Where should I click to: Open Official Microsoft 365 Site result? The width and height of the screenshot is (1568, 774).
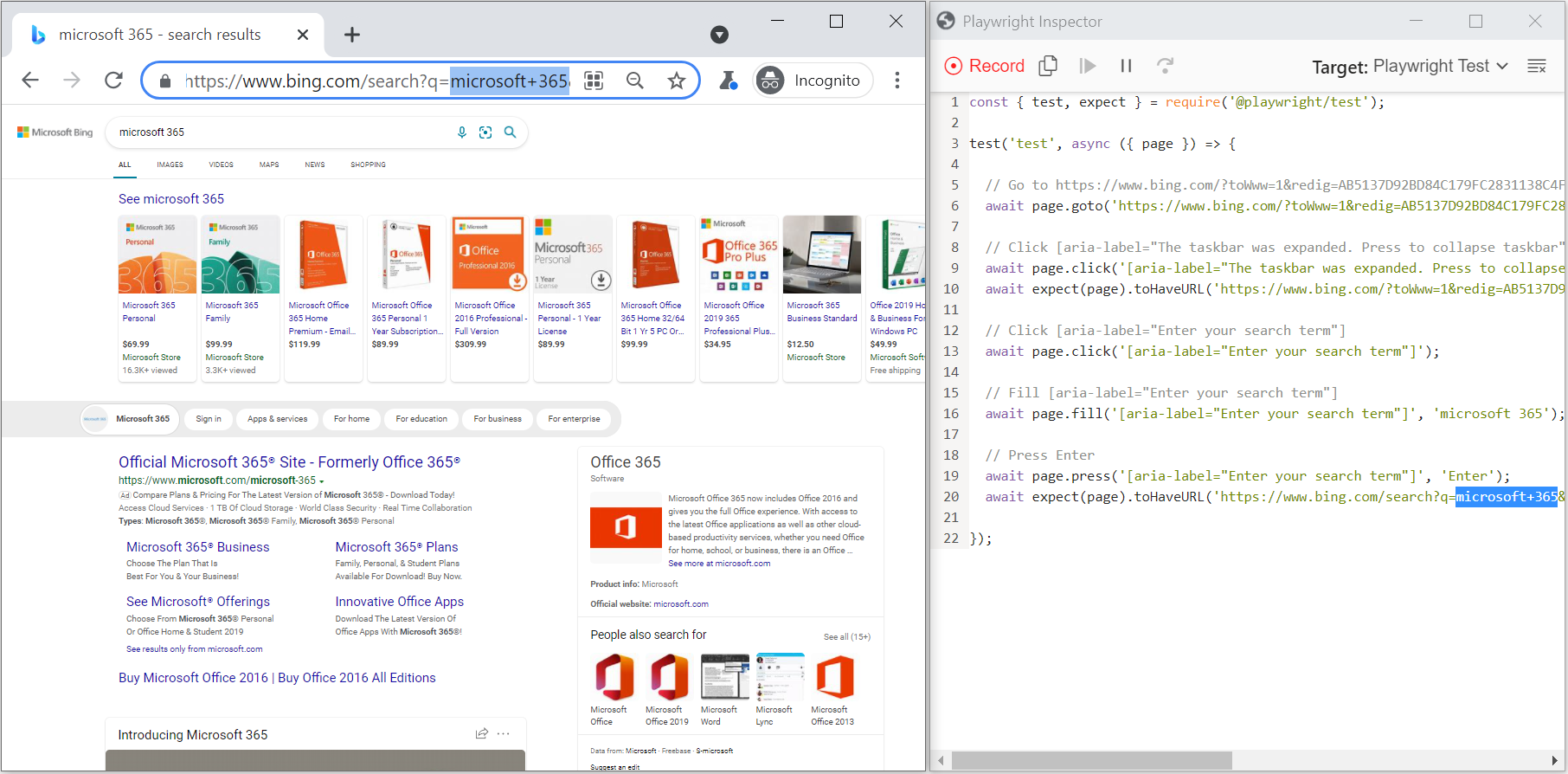(x=290, y=462)
